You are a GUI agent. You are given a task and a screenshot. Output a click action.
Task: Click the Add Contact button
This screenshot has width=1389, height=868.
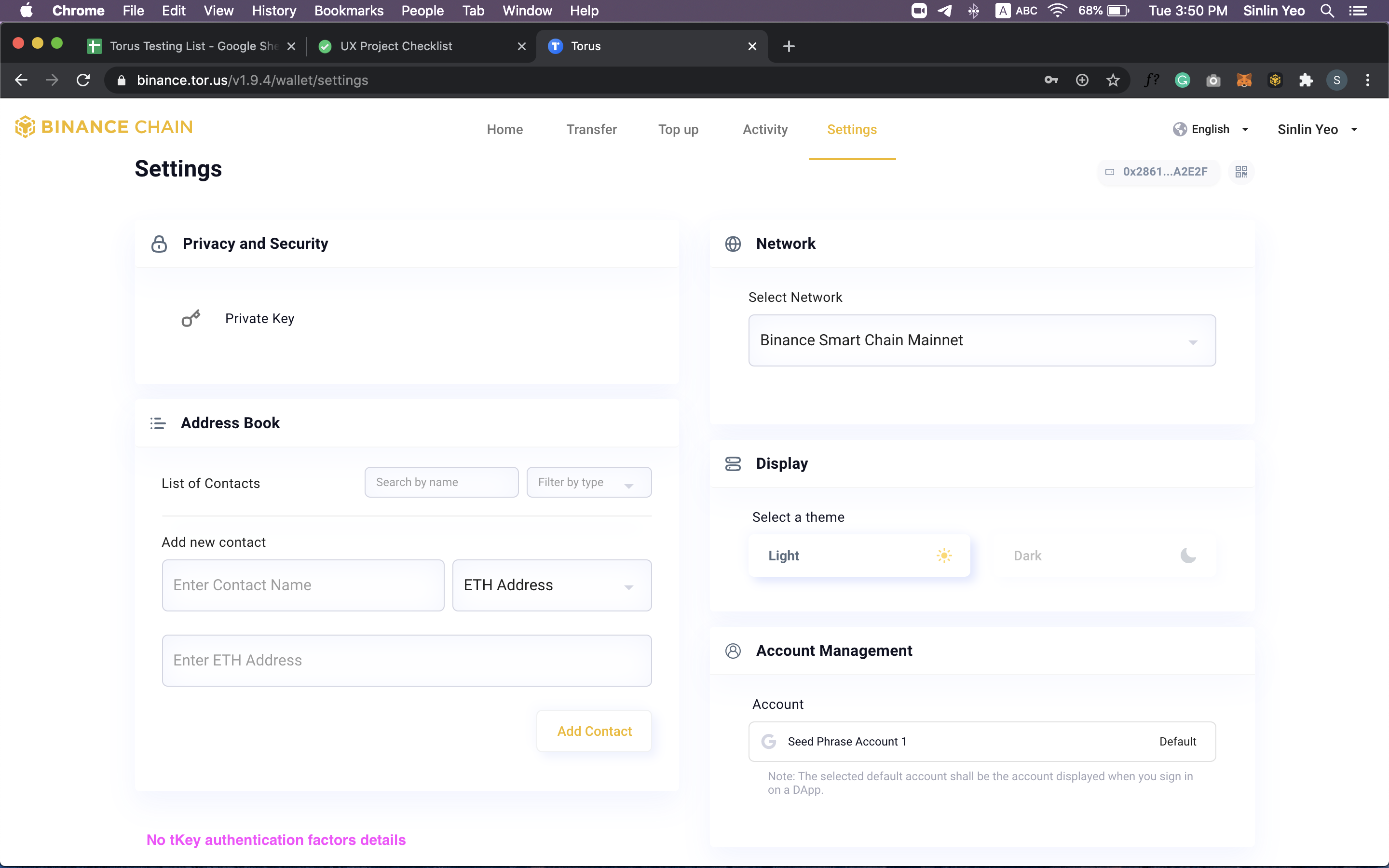click(x=594, y=731)
